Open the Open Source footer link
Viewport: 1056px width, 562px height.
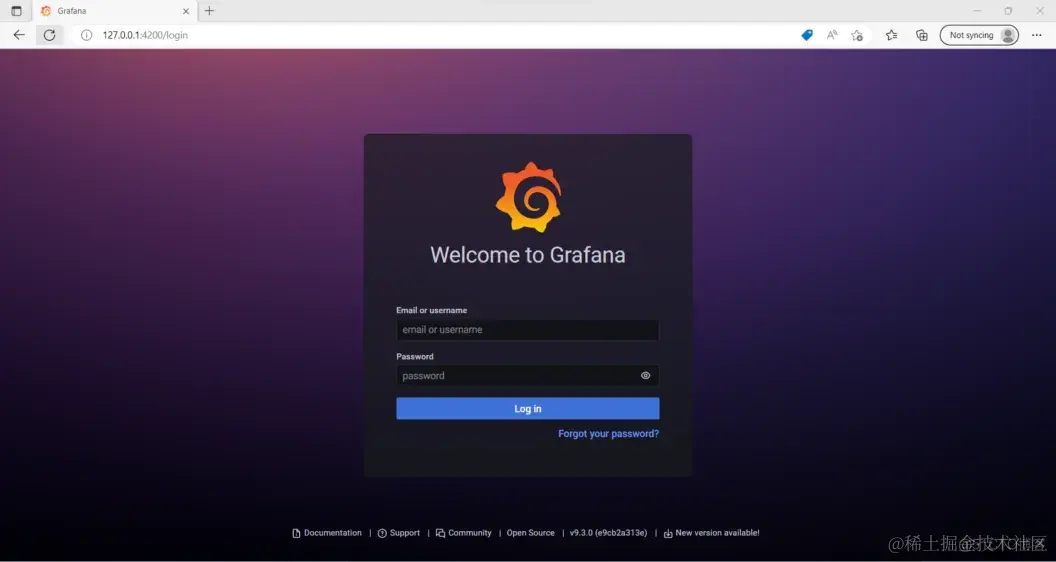coord(531,532)
